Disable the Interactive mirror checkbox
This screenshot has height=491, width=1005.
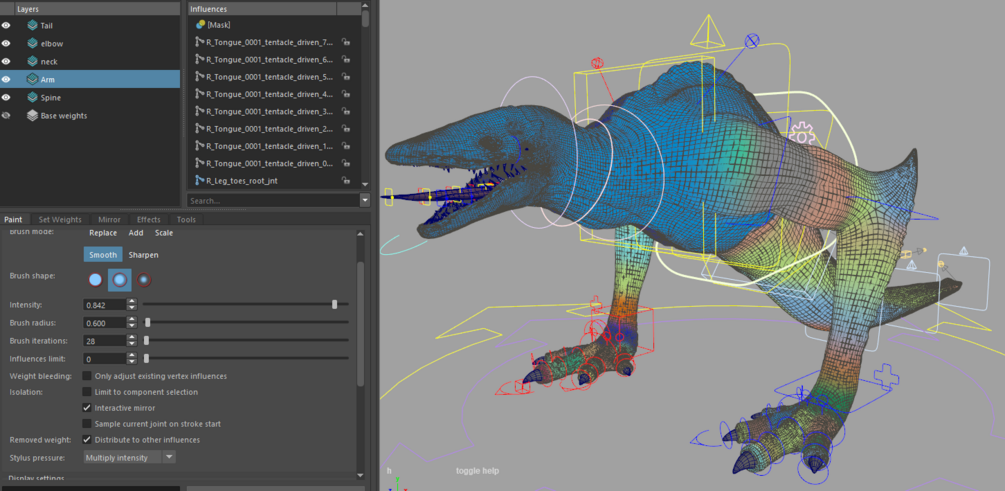(87, 408)
